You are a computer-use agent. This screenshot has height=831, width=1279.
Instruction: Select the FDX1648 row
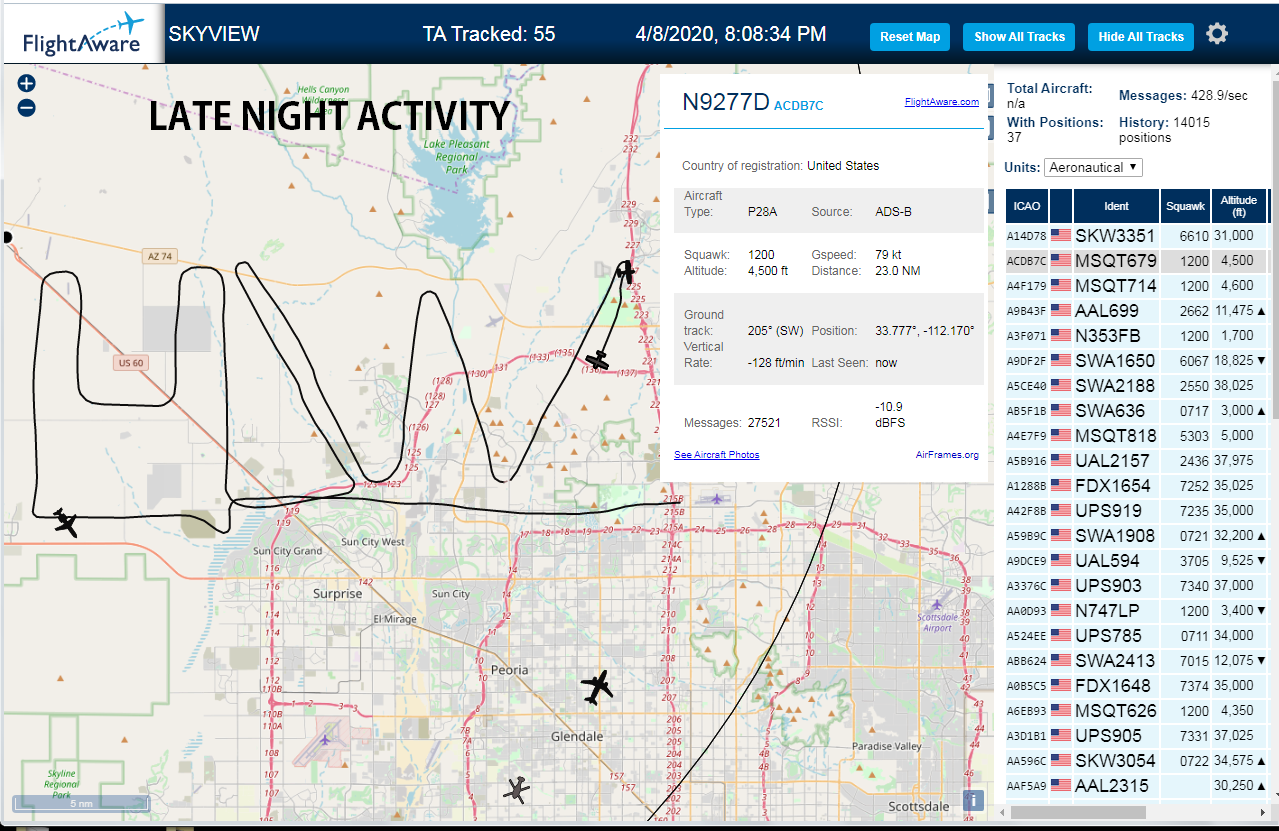click(1137, 686)
